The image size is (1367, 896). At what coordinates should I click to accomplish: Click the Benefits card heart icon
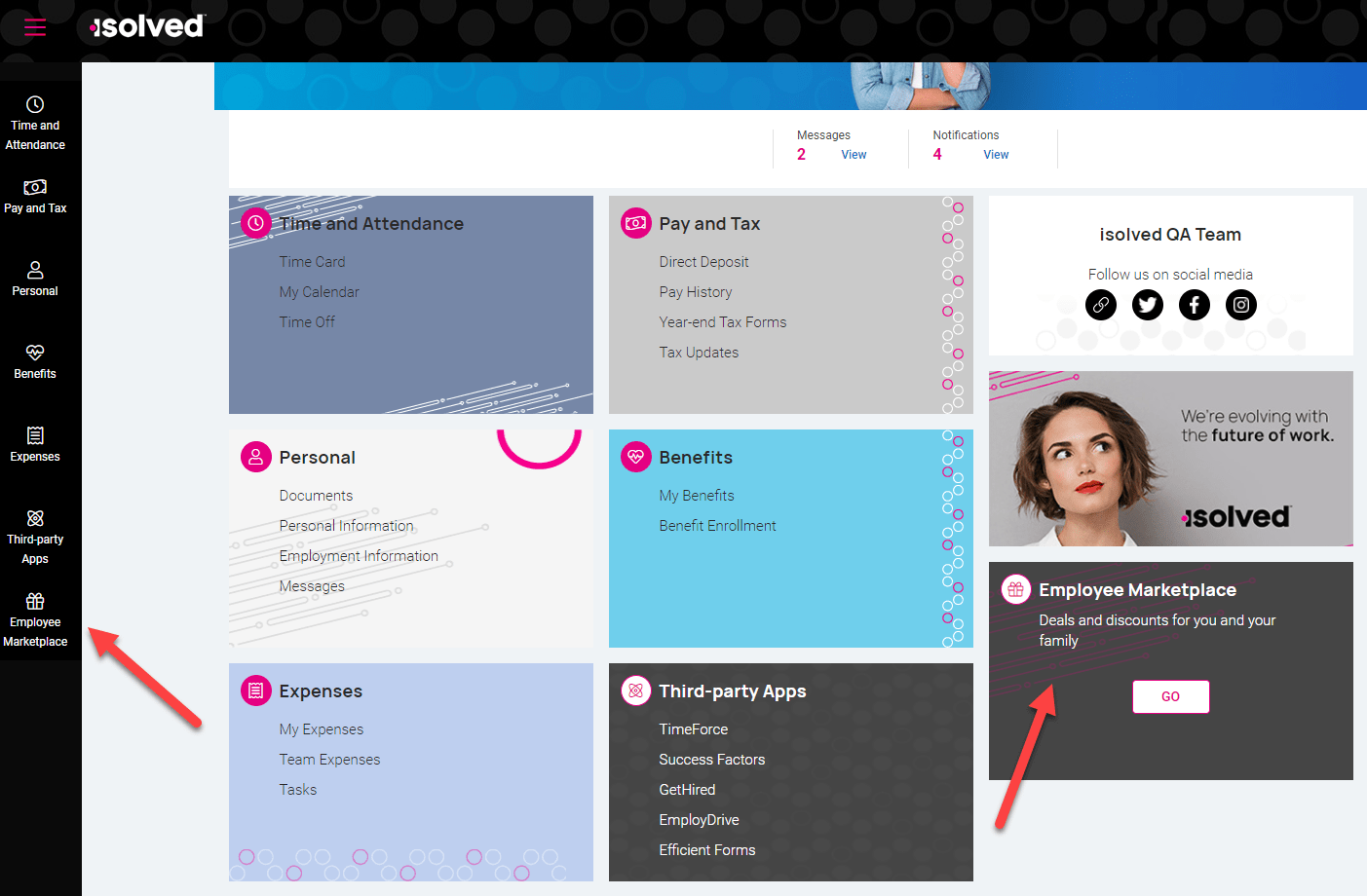pyautogui.click(x=636, y=457)
